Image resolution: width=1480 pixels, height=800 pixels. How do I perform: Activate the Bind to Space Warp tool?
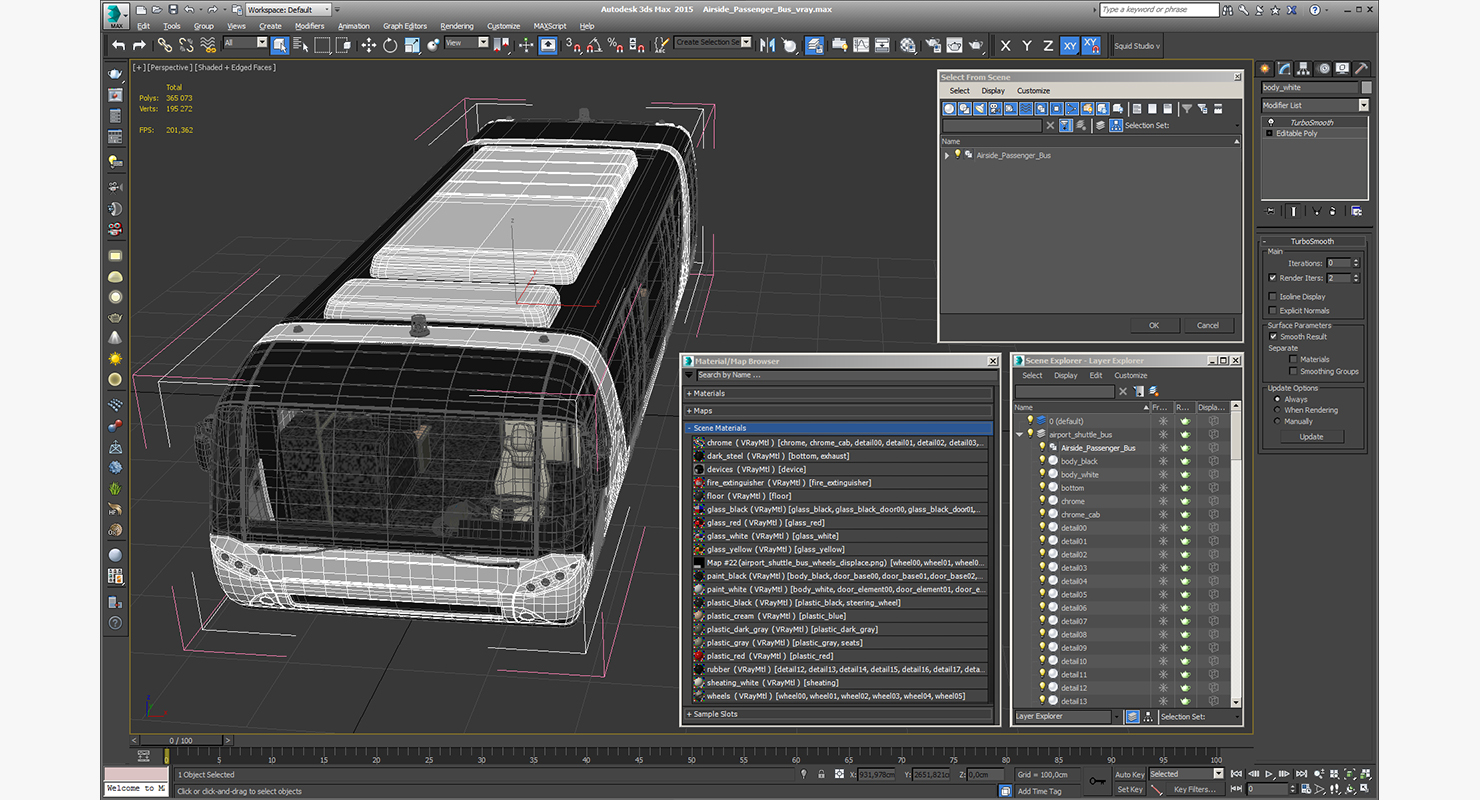(208, 45)
